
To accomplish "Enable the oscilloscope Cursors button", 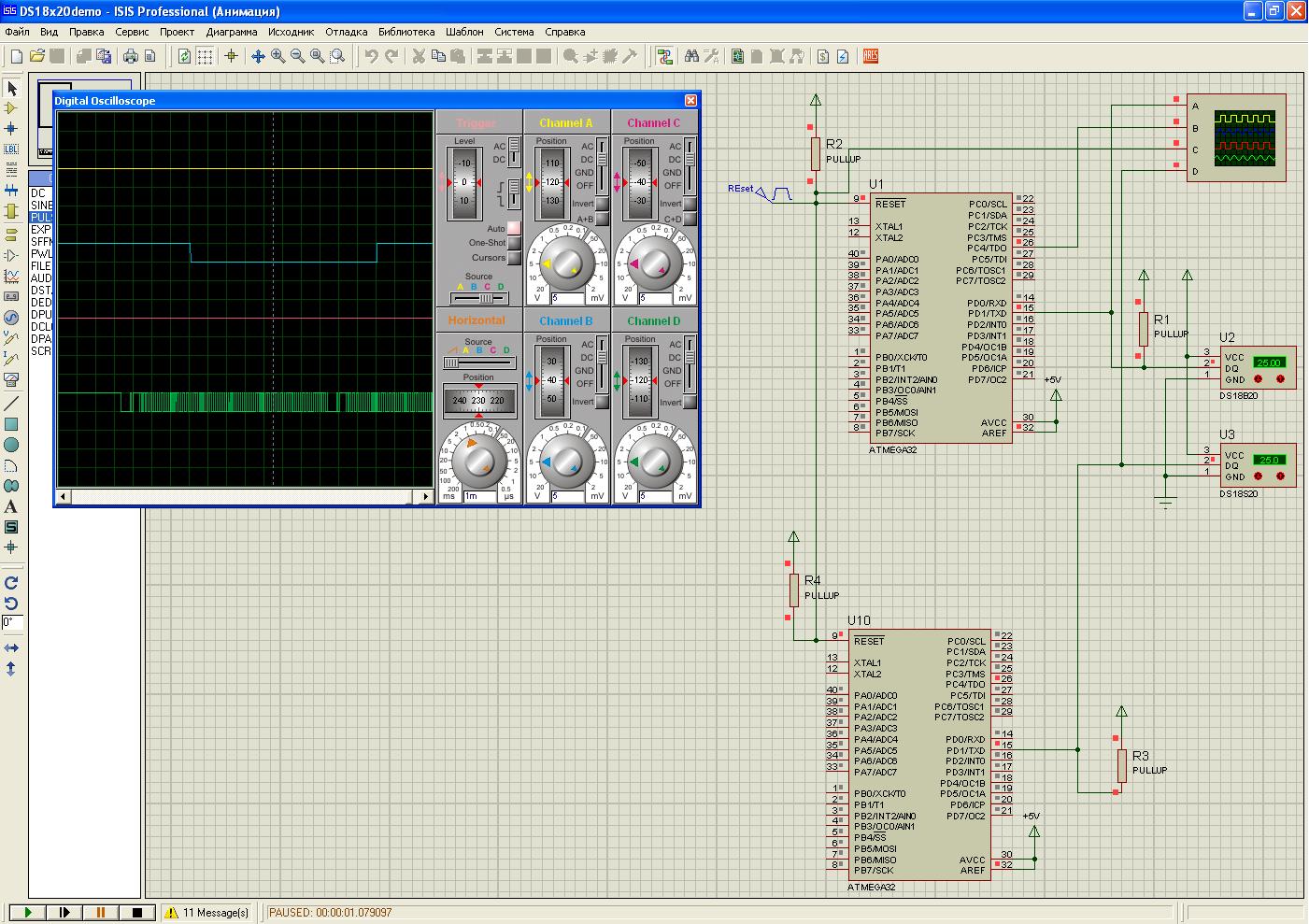I will pyautogui.click(x=514, y=258).
